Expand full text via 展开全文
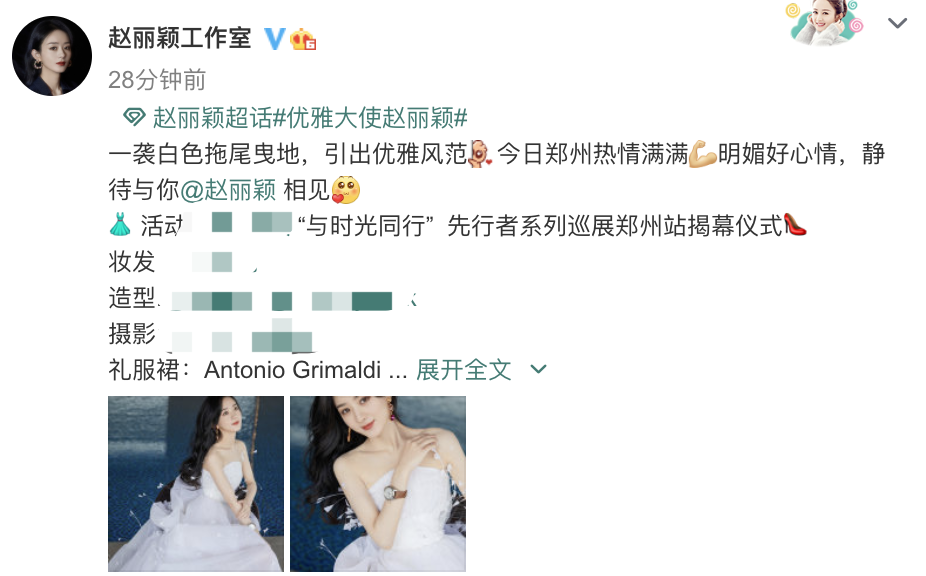Image resolution: width=926 pixels, height=576 pixels. [464, 370]
